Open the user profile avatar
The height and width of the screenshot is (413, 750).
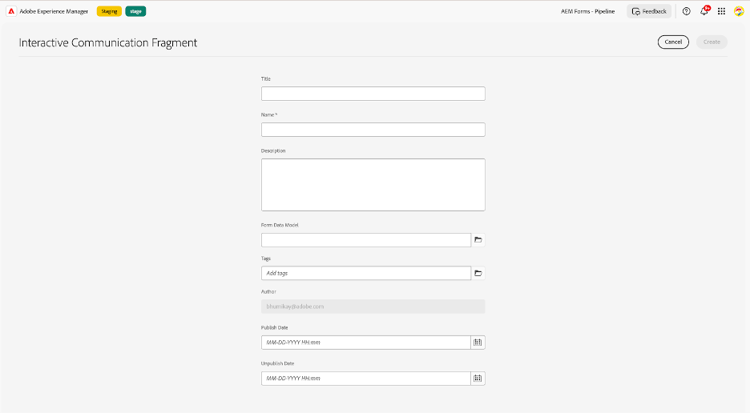click(739, 11)
